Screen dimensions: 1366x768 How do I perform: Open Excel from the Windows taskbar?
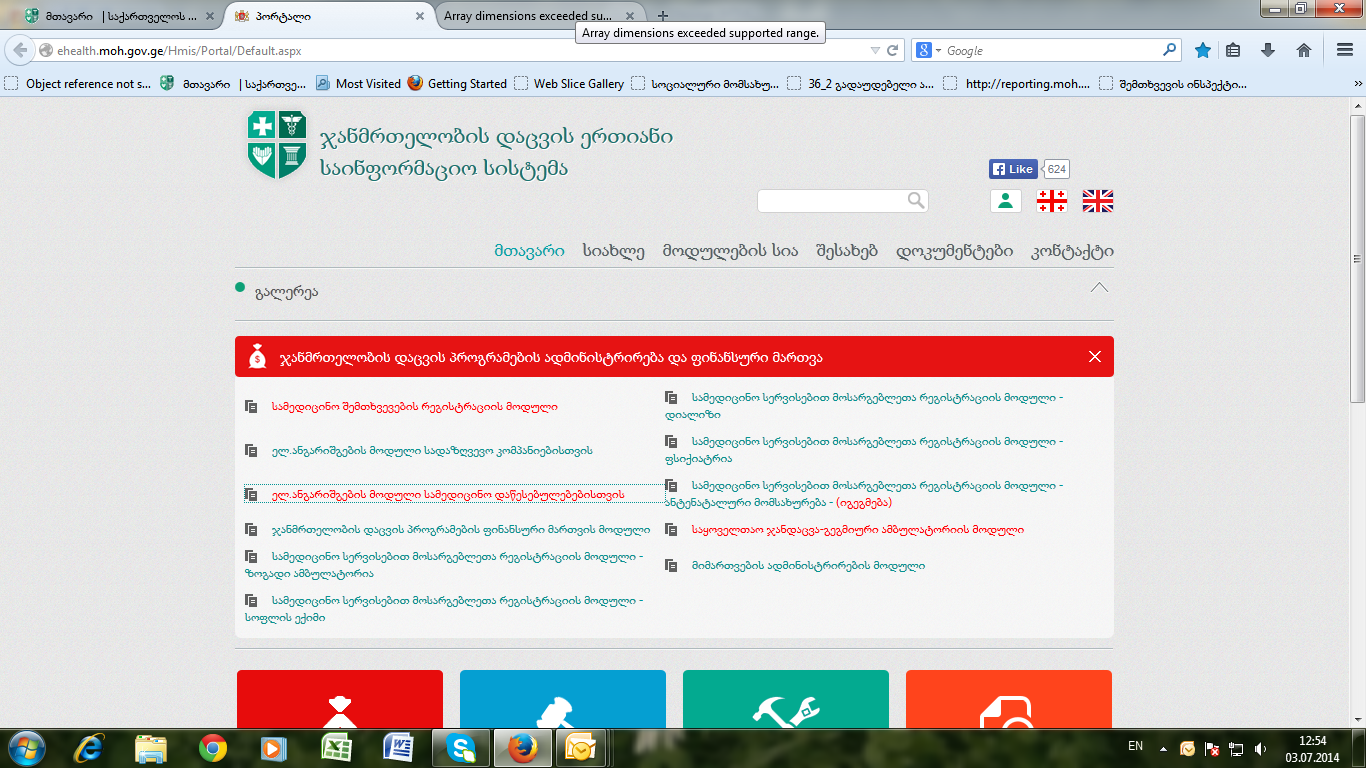[337, 747]
